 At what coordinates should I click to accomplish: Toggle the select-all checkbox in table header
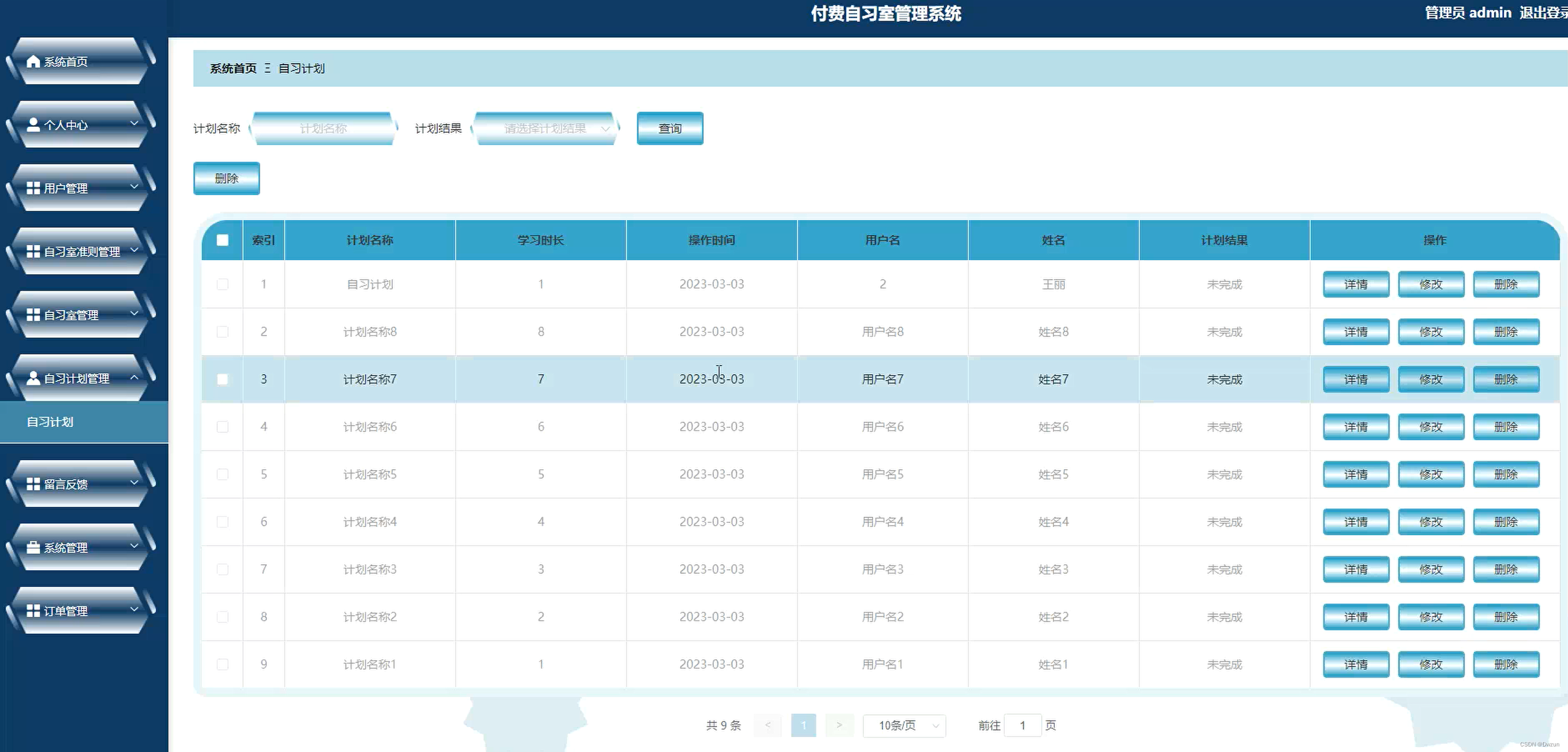pos(223,240)
